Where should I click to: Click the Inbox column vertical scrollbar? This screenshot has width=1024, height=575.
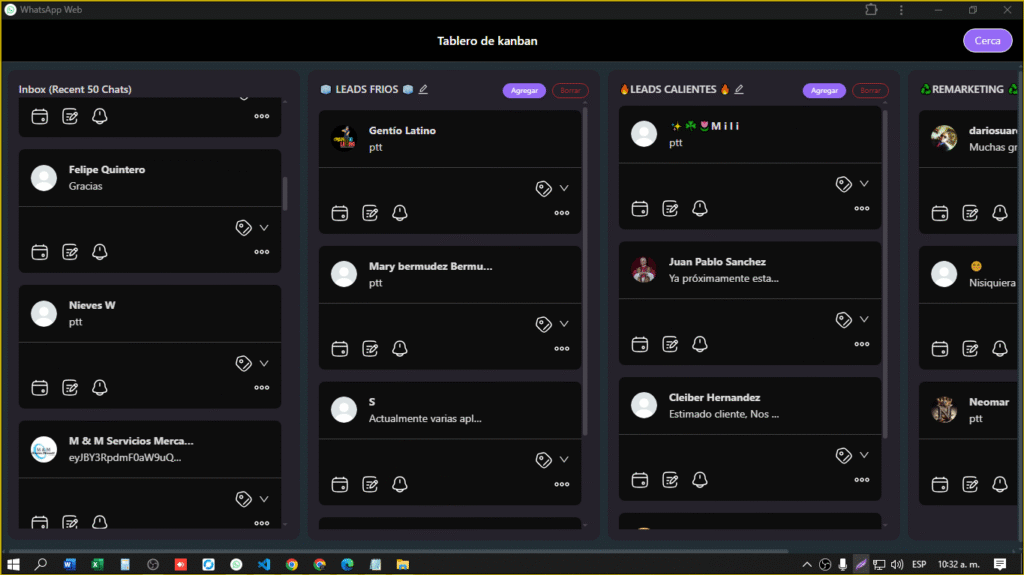[285, 193]
